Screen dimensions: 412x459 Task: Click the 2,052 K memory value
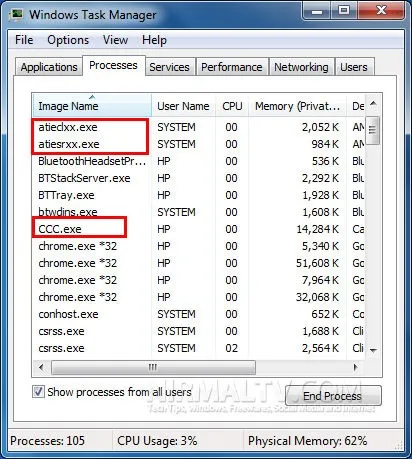pyautogui.click(x=320, y=127)
